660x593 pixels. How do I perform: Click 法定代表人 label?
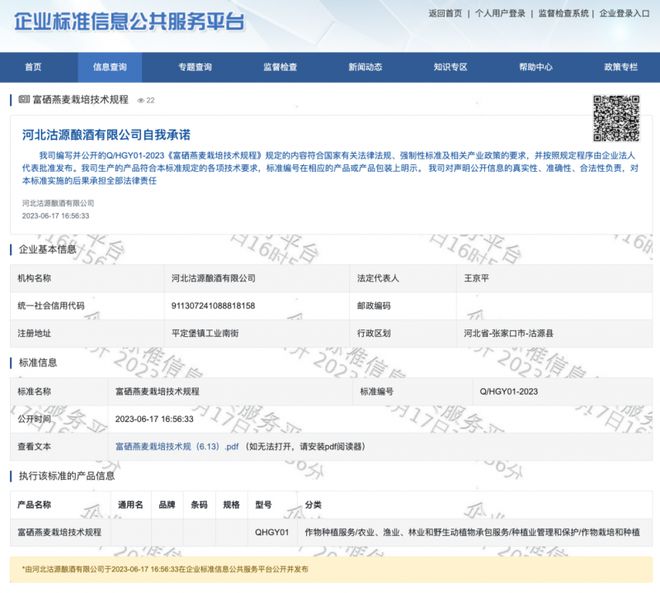coord(378,278)
